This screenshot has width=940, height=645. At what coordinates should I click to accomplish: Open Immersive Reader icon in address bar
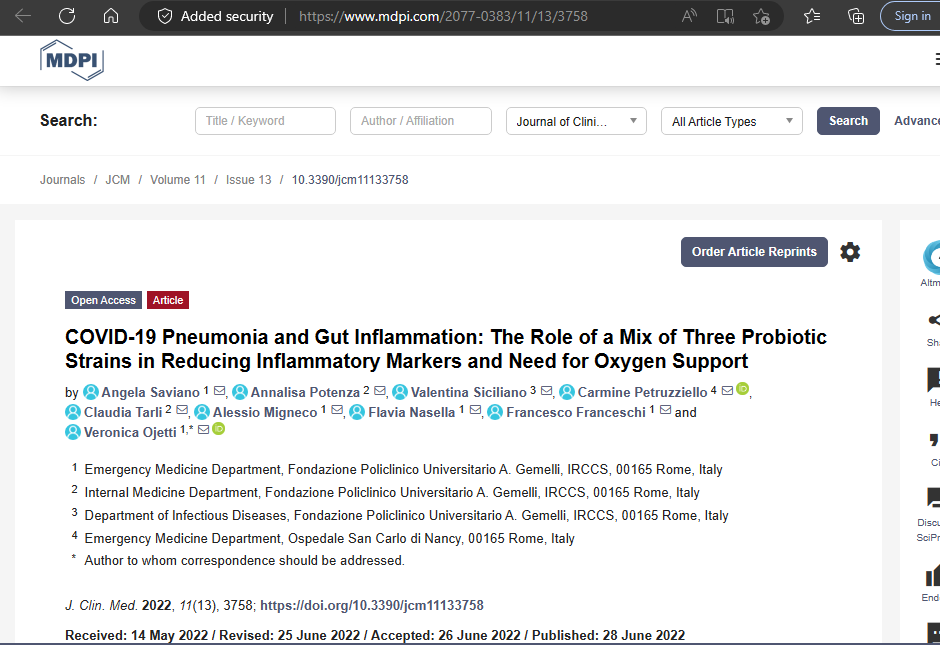click(725, 16)
